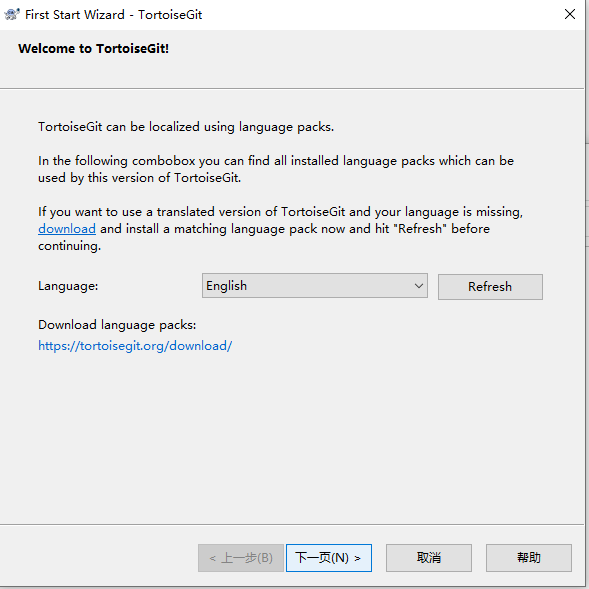
Task: Open the Language combobox showing English
Action: pyautogui.click(x=314, y=286)
